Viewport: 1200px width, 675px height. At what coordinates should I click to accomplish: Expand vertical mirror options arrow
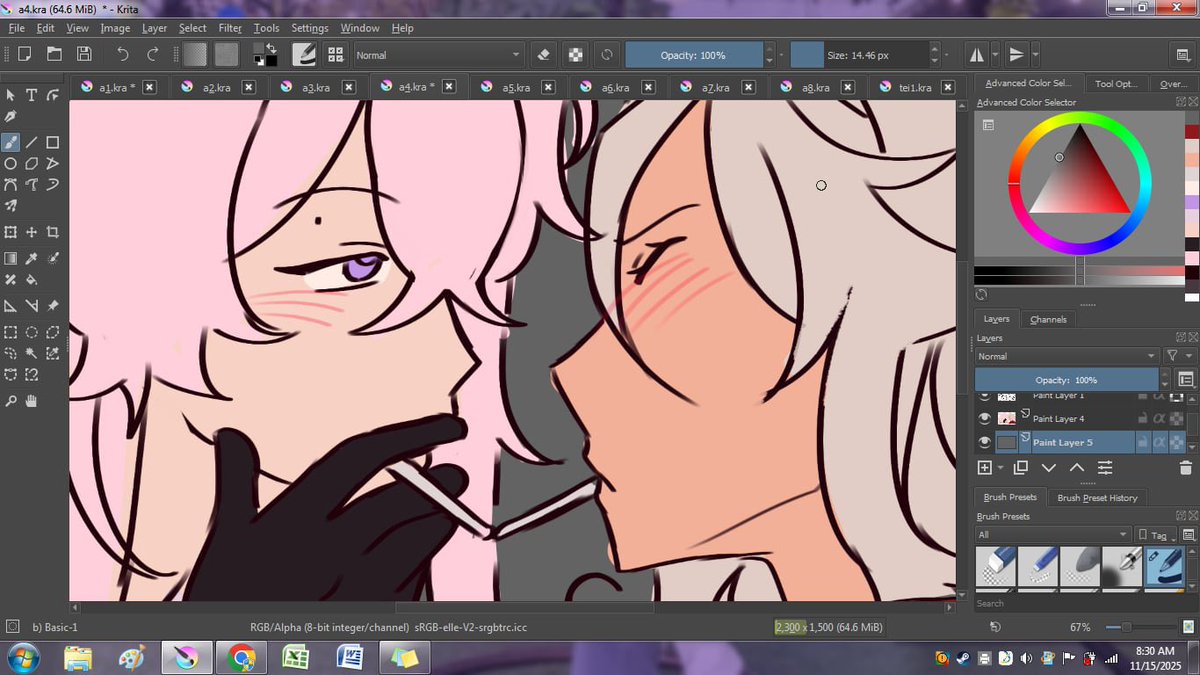(x=1035, y=54)
